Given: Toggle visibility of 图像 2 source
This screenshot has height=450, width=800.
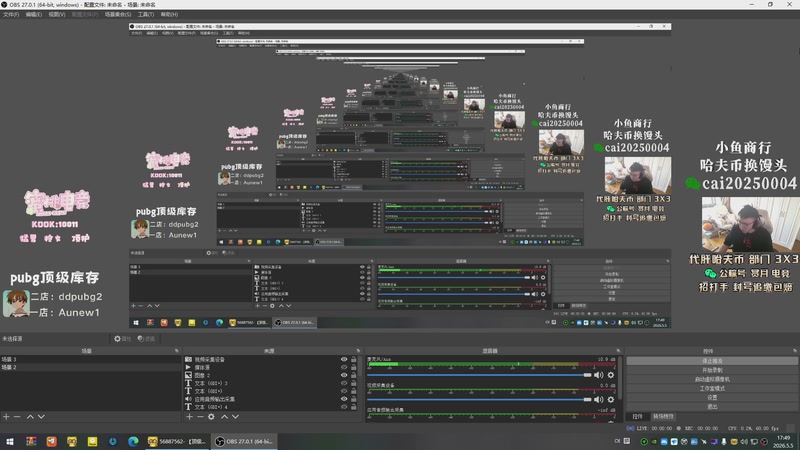Looking at the screenshot, I should pos(344,375).
